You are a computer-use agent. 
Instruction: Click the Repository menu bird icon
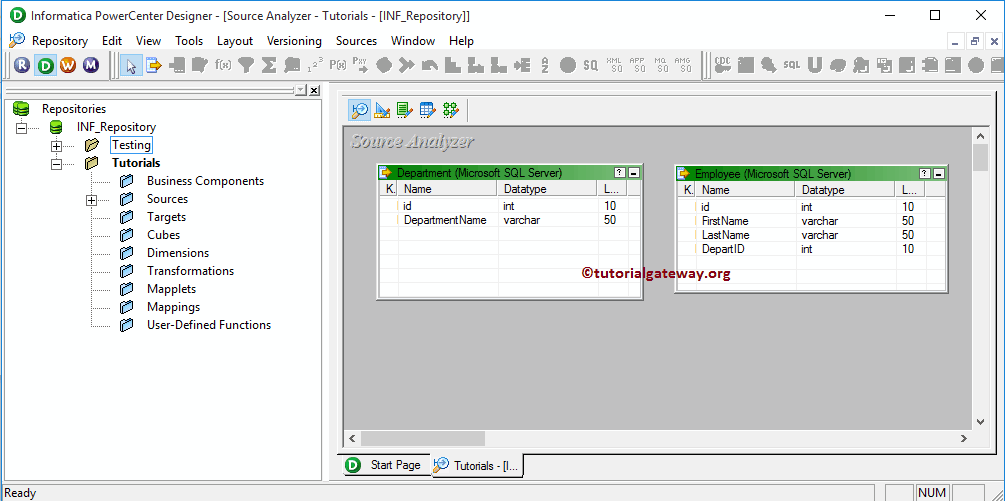tap(17, 40)
